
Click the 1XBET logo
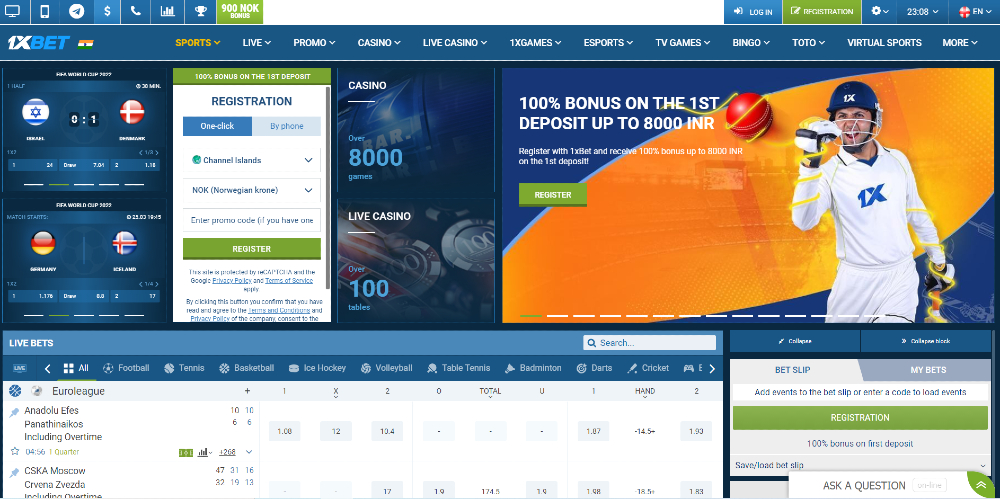[39, 43]
